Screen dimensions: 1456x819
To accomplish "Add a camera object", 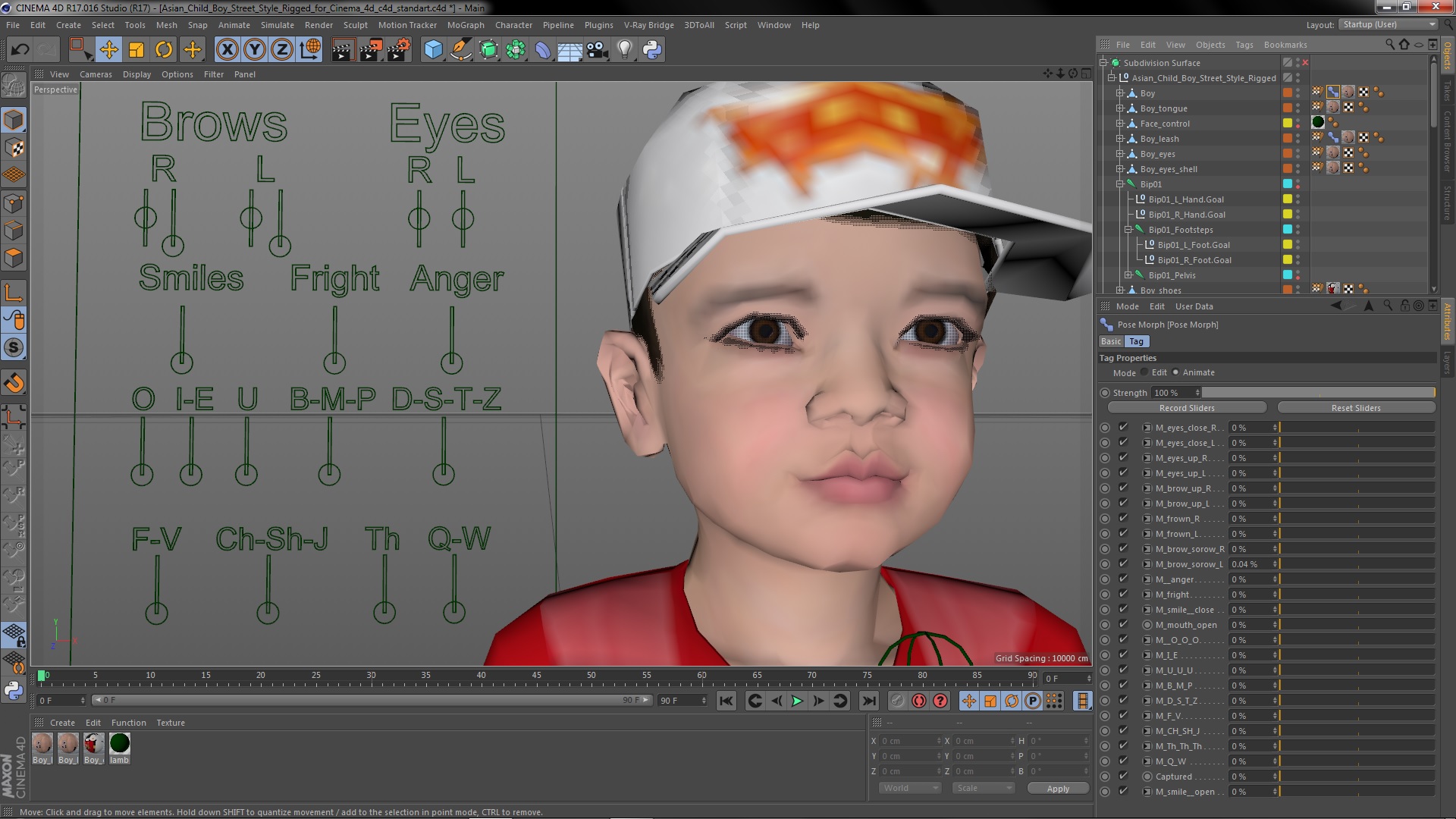I will (598, 50).
